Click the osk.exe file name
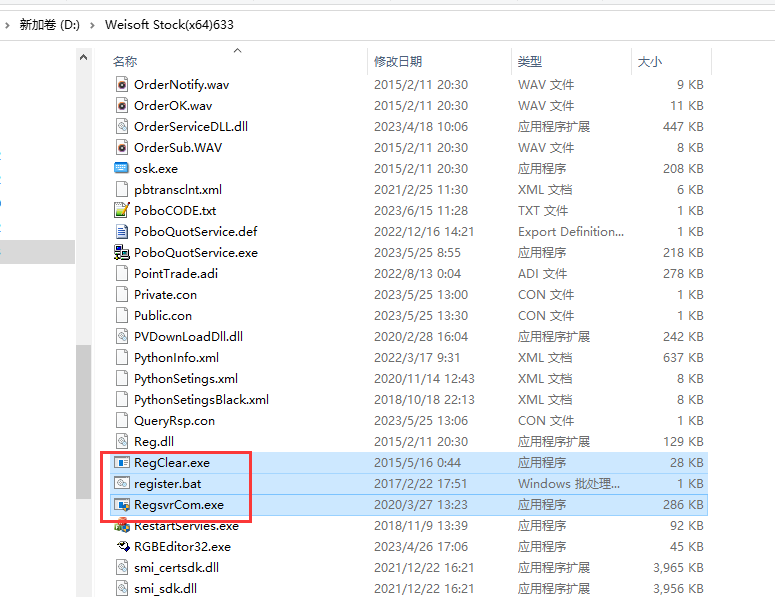 coord(156,169)
